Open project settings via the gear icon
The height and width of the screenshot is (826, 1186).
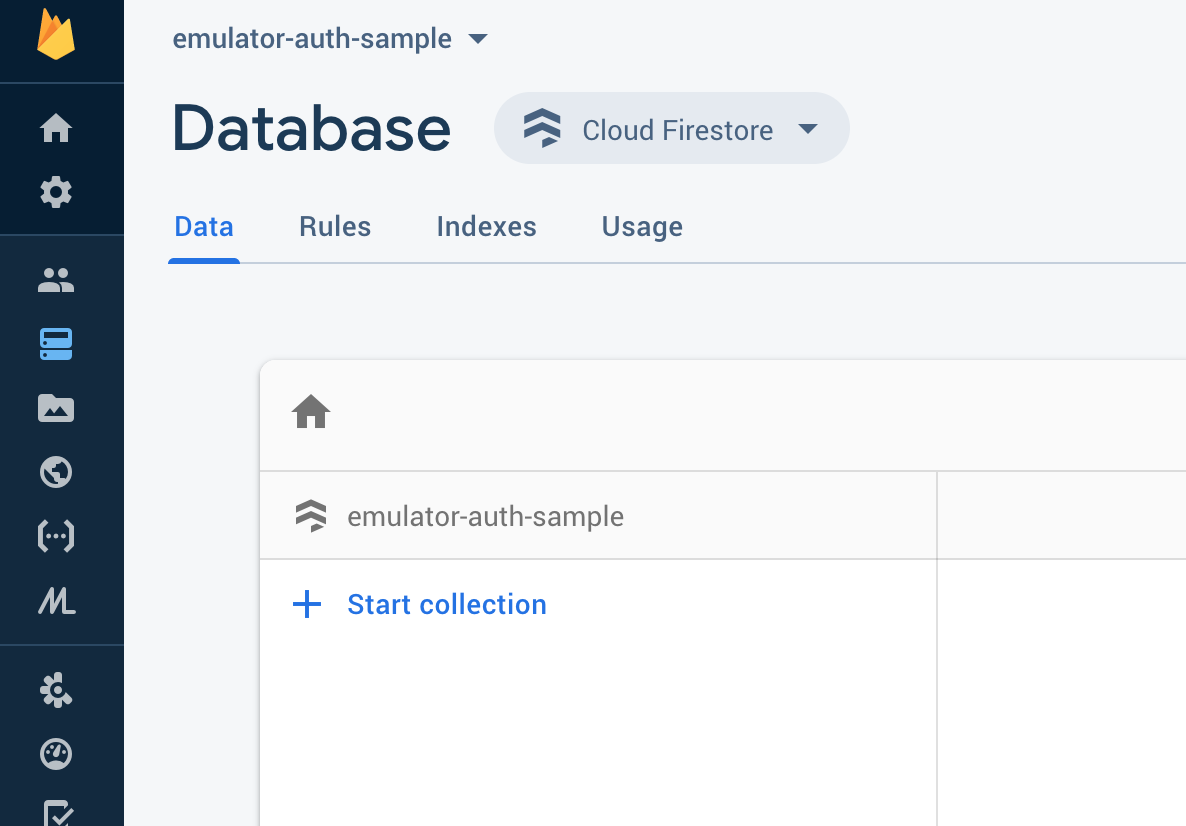pos(56,192)
